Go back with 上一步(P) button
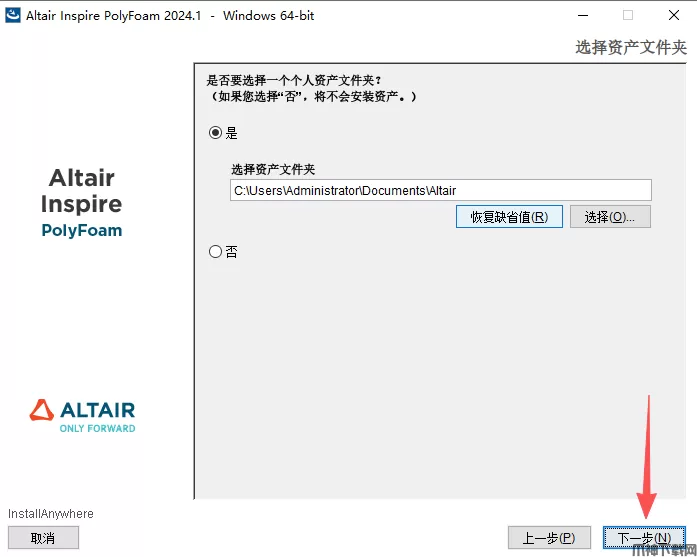 point(549,538)
